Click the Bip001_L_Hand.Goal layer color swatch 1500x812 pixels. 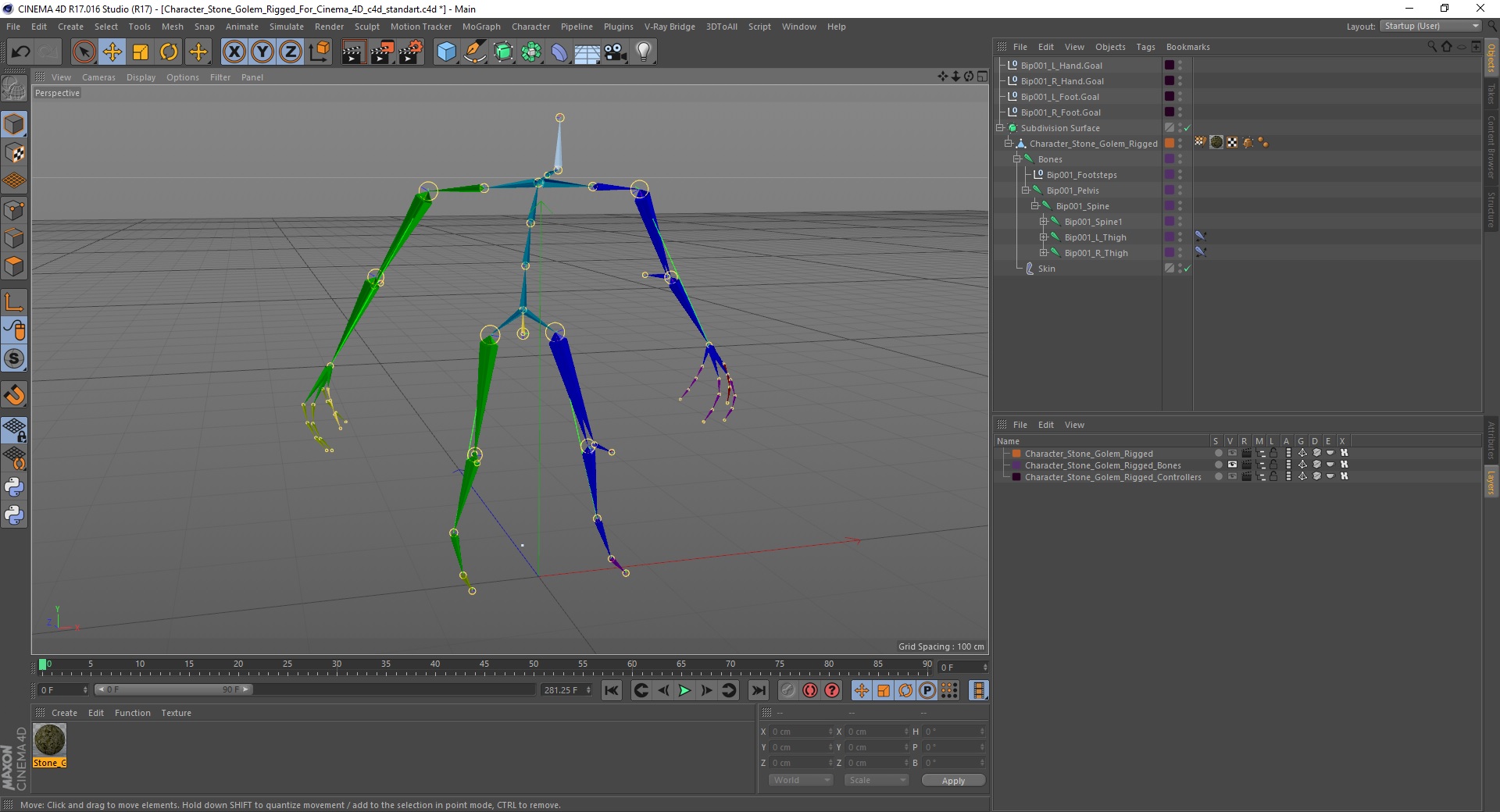1170,66
